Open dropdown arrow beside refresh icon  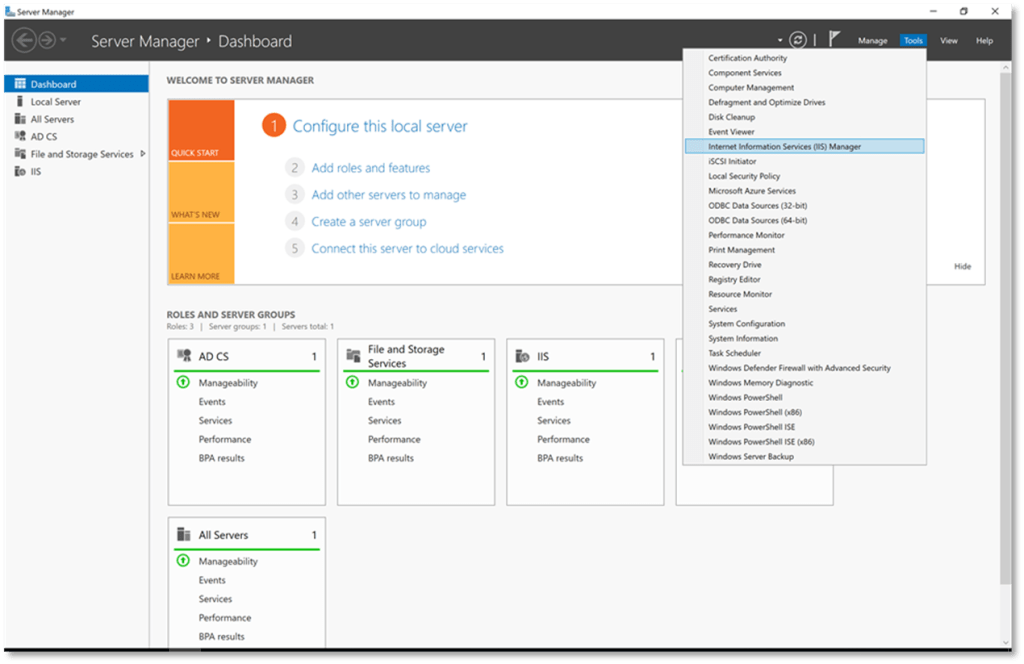tap(780, 41)
